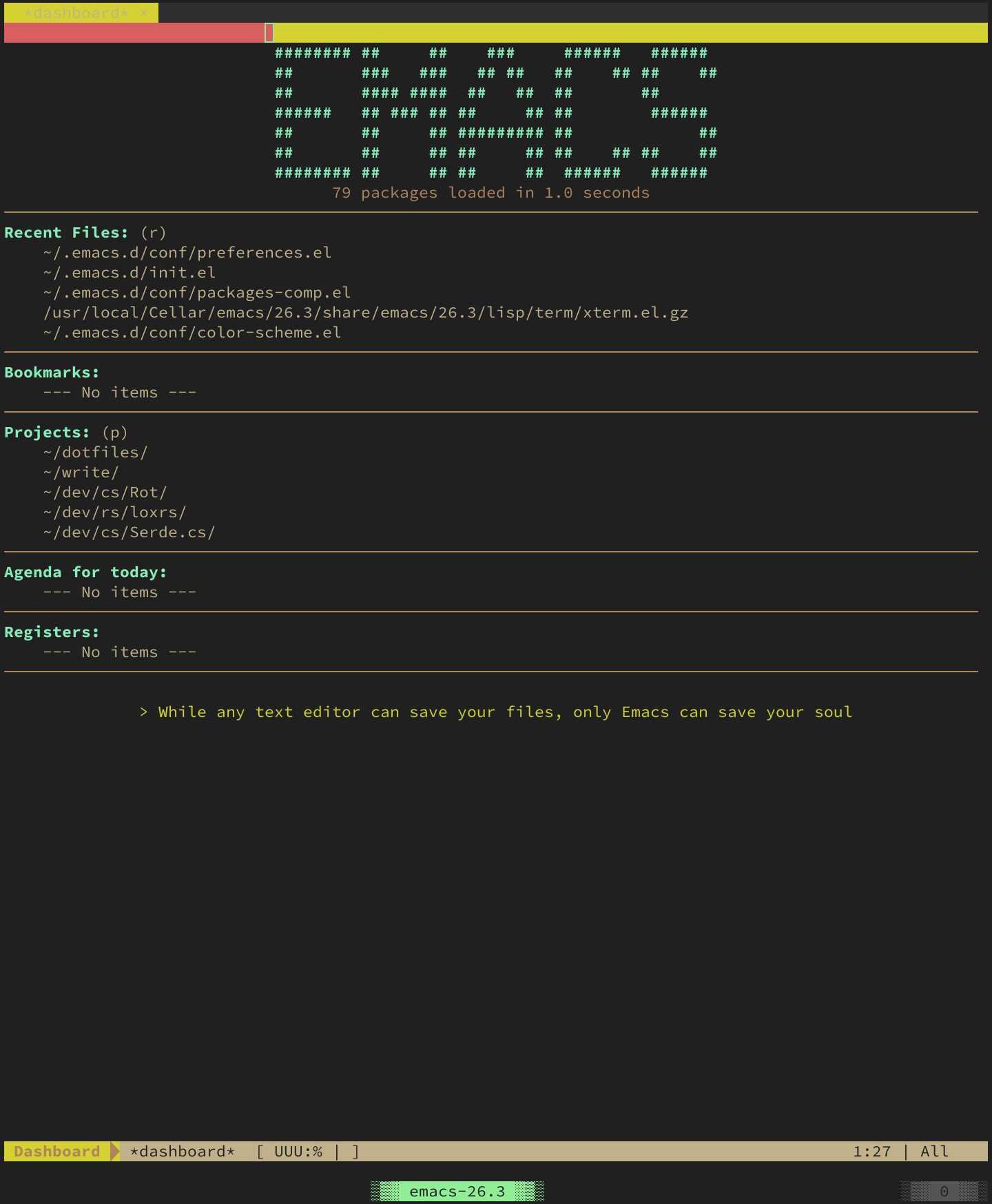Screen dimensions: 992x1204
Task: Click the cursor box on the yellow highlighted line
Action: coord(269,32)
